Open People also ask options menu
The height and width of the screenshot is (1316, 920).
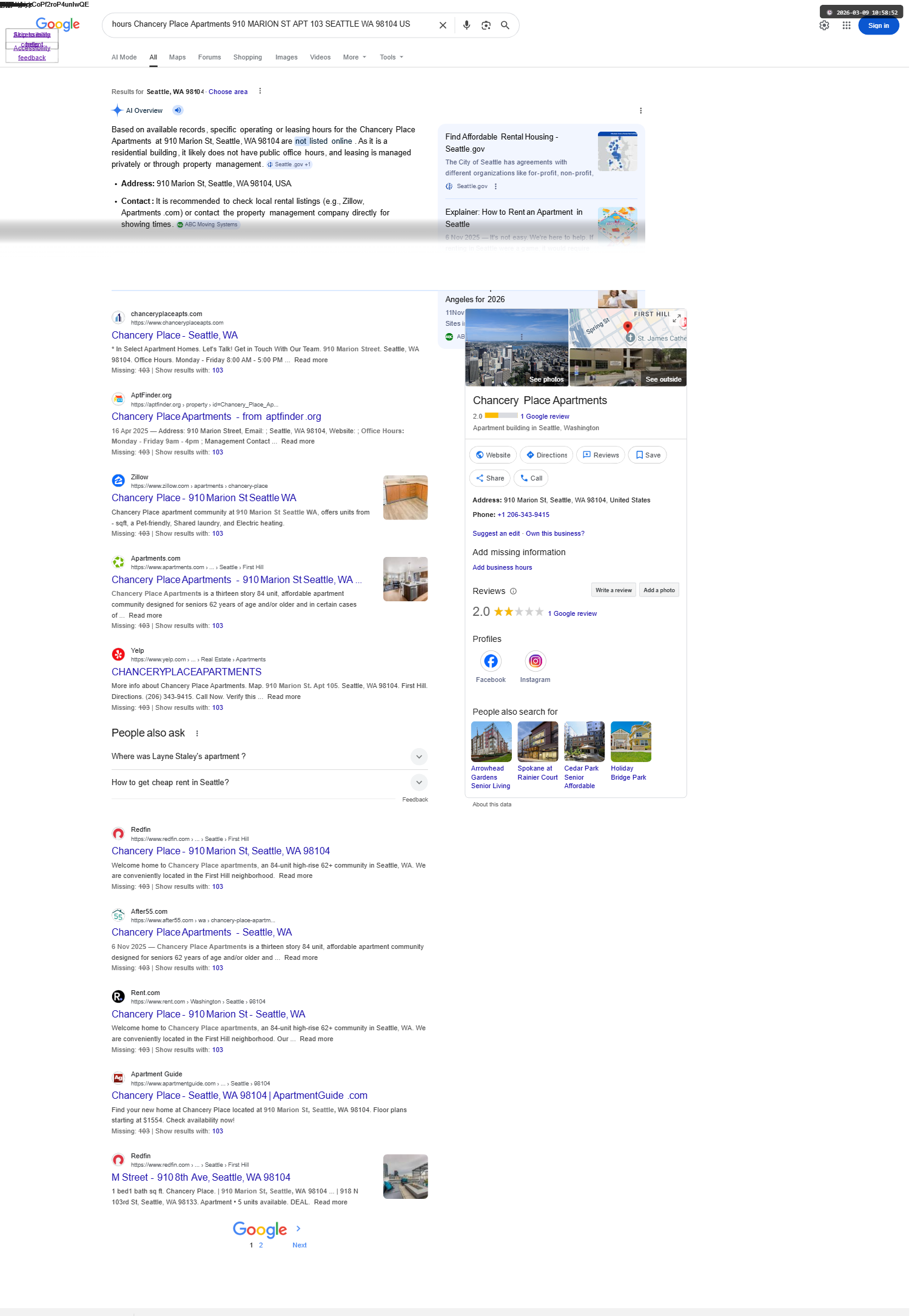click(x=197, y=734)
